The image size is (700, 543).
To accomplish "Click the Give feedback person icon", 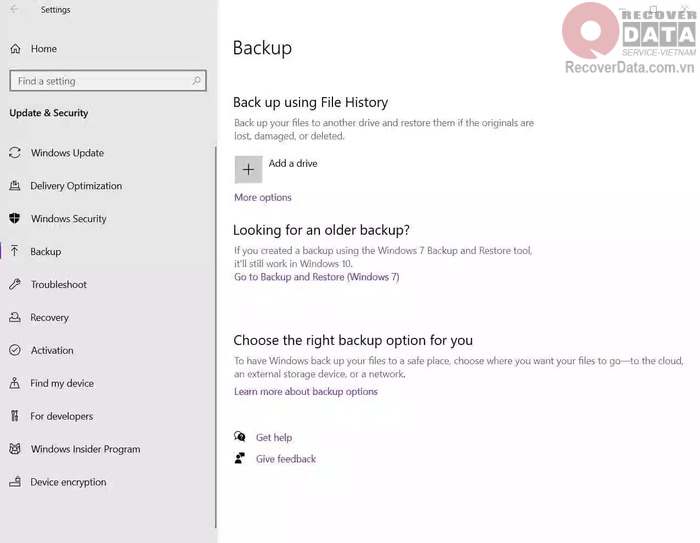I will 240,458.
